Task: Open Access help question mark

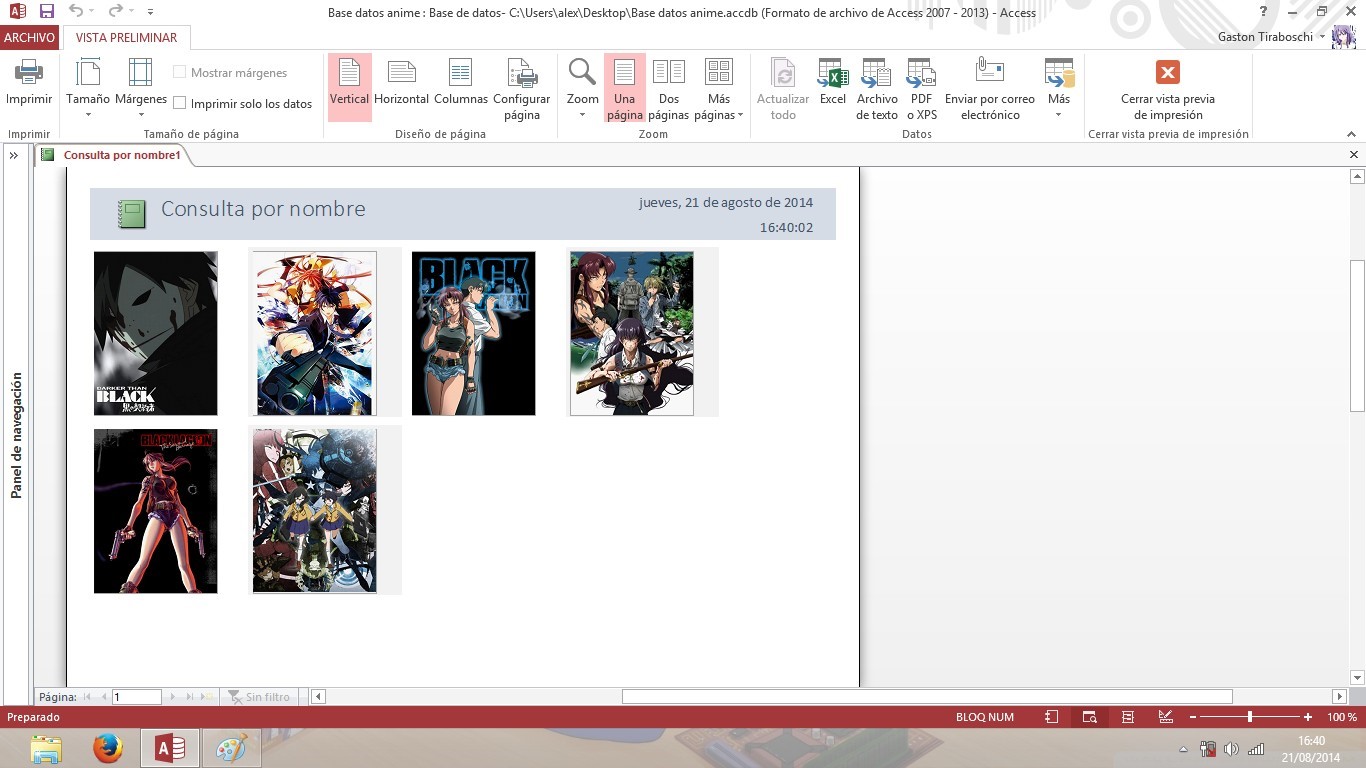Action: tap(1263, 11)
